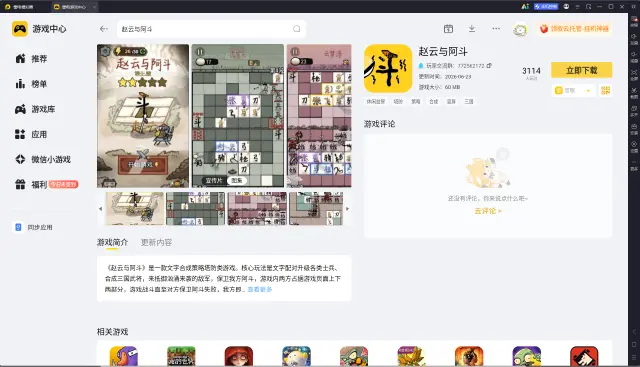Screen dimensions: 640x367
Task: Select the first screenshot thumbnail
Action: pos(135,209)
